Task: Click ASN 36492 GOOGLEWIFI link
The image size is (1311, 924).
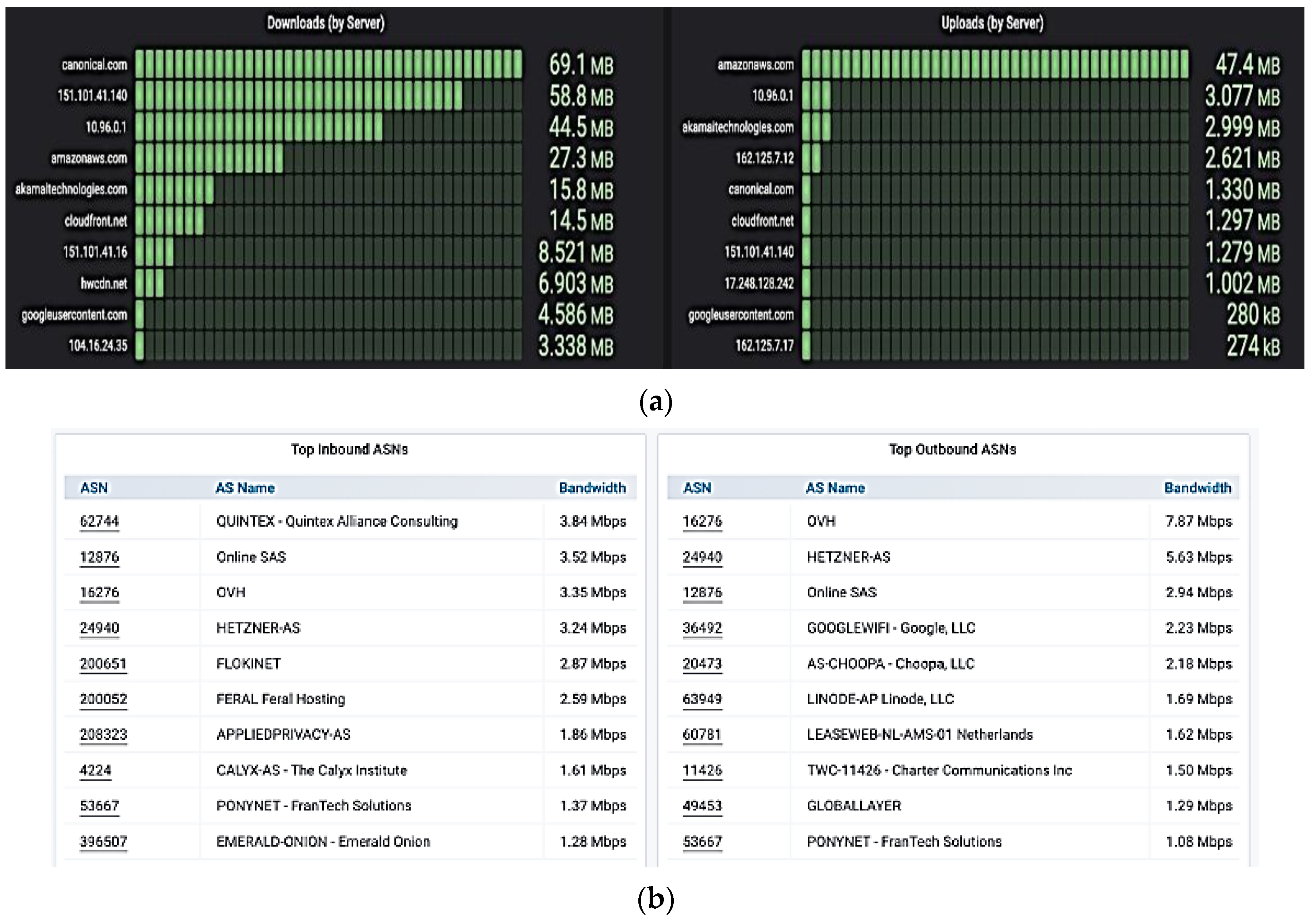Action: [702, 628]
